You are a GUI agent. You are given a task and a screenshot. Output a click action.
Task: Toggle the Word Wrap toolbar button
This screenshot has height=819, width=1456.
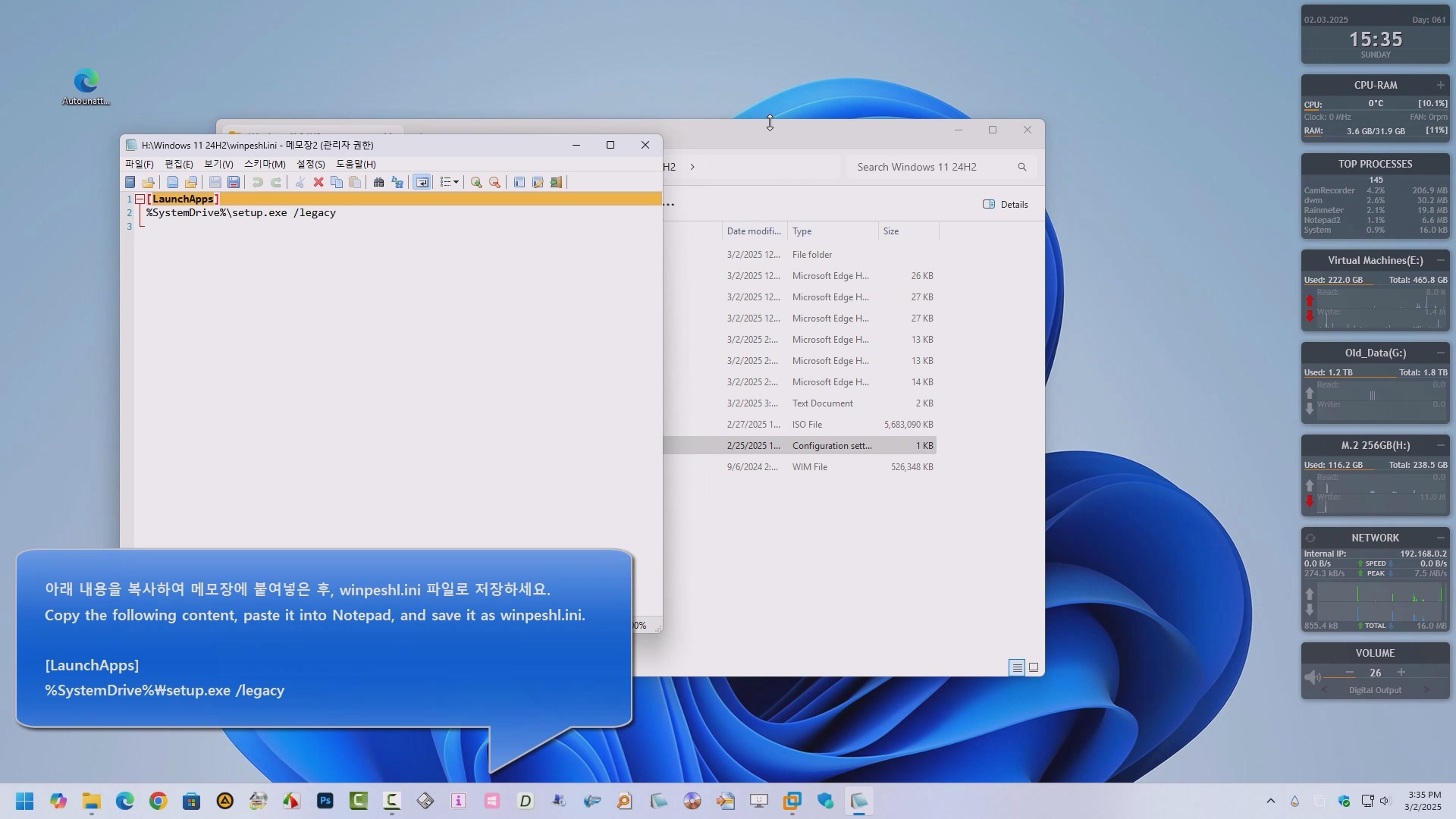[x=422, y=182]
